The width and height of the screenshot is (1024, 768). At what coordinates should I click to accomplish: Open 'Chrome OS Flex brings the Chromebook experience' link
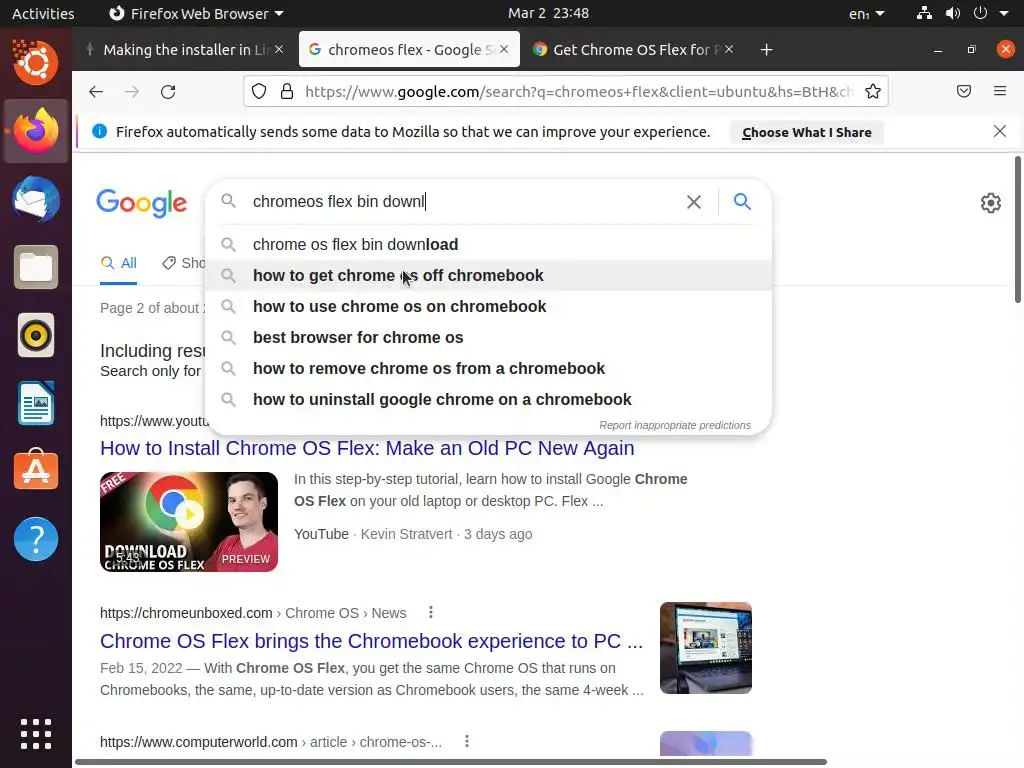click(x=372, y=641)
